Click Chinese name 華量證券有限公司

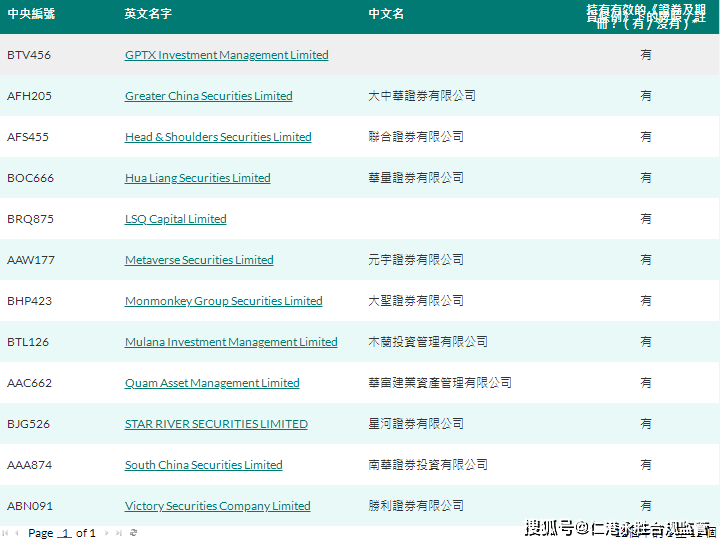click(x=416, y=178)
